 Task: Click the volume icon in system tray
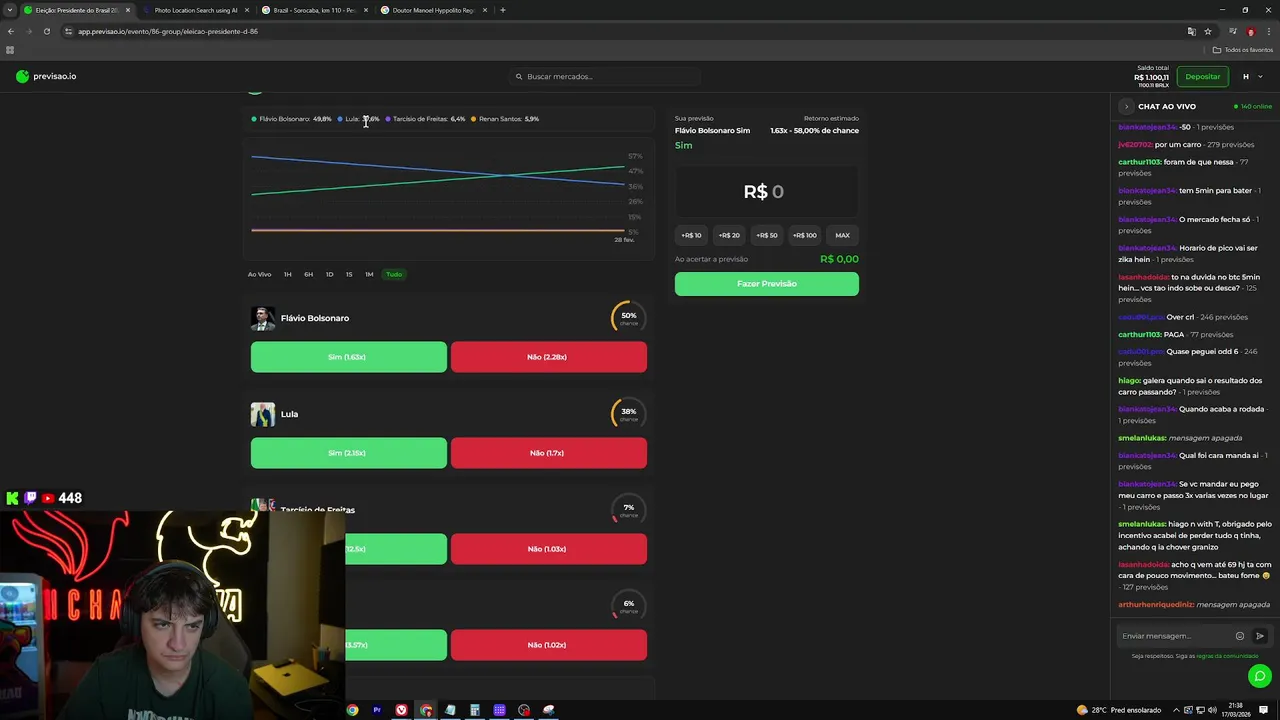point(1214,710)
